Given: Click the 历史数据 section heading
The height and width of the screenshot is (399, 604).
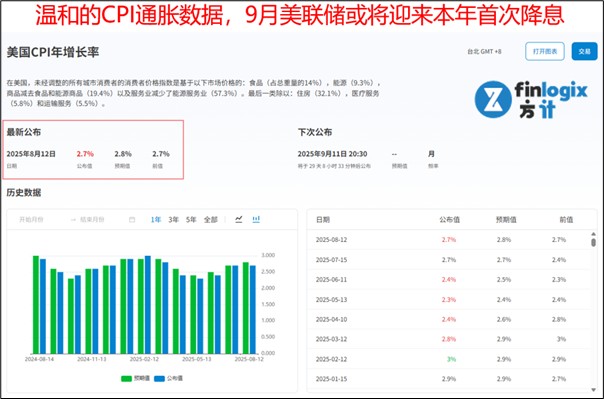Looking at the screenshot, I should [23, 192].
